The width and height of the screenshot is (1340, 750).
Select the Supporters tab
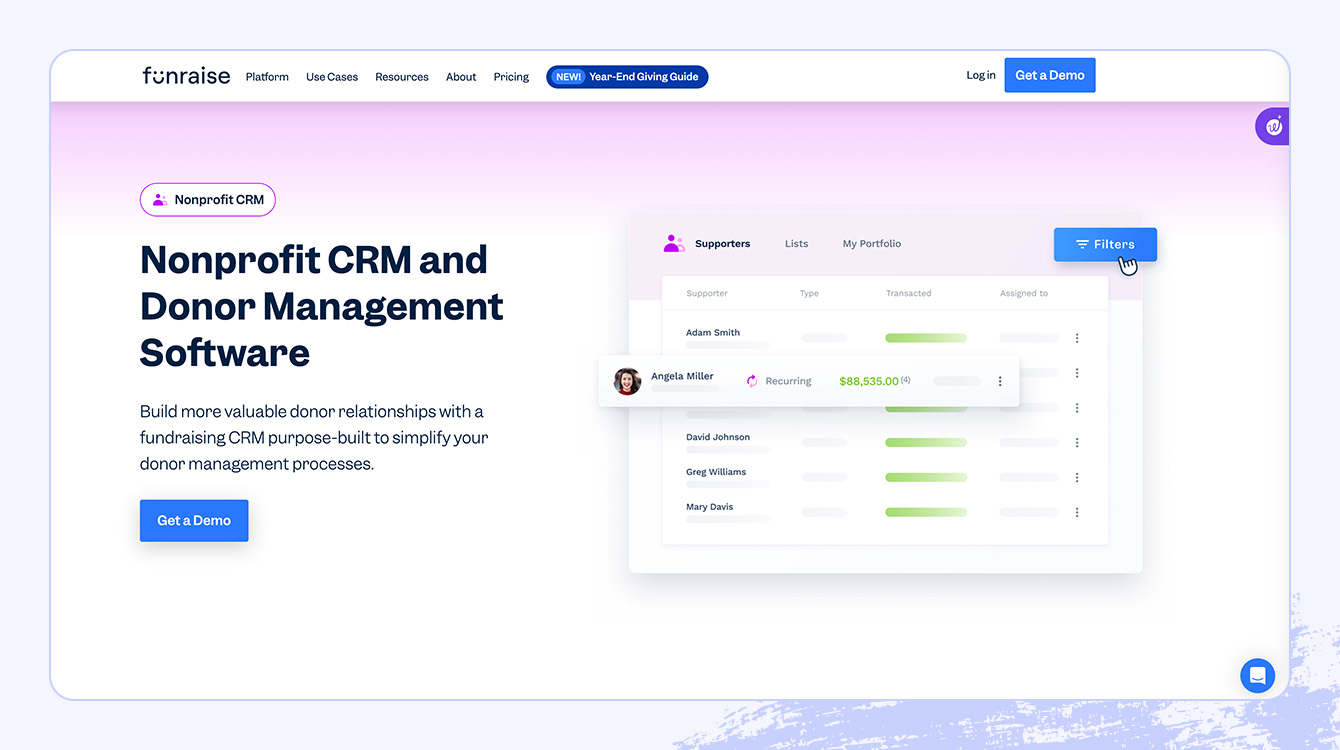click(722, 244)
